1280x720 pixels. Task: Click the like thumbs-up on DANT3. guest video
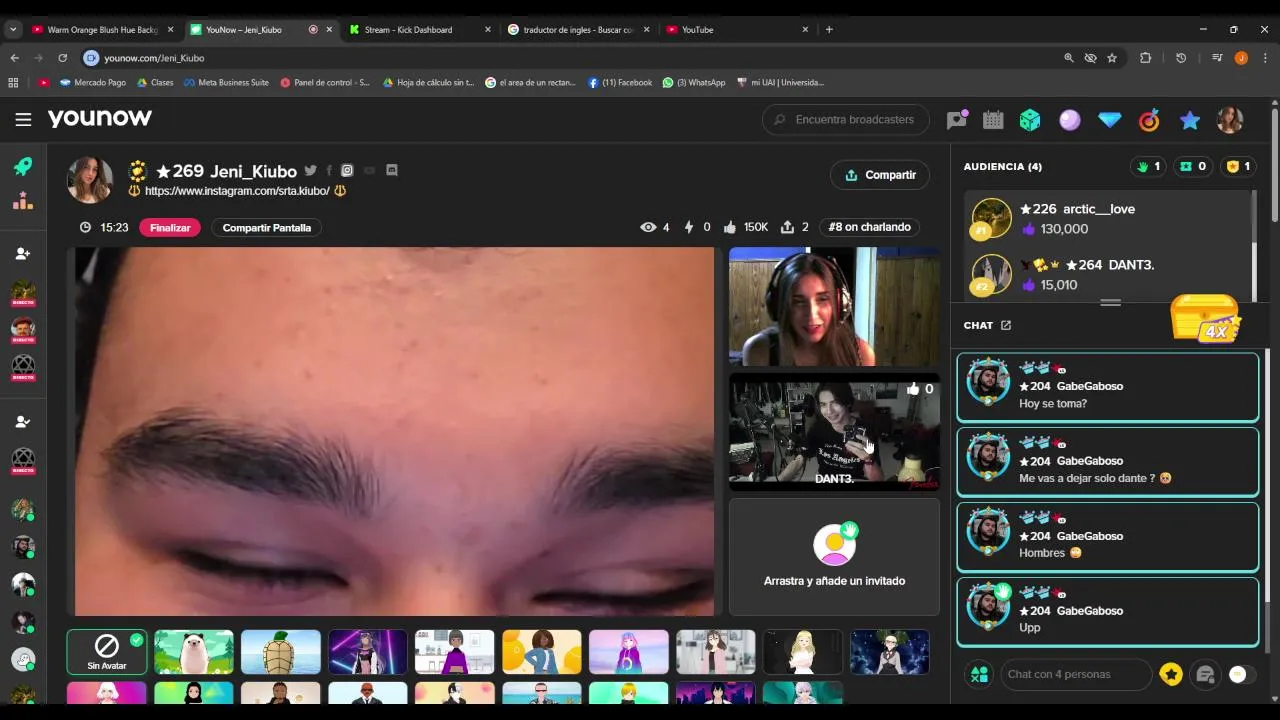[913, 389]
